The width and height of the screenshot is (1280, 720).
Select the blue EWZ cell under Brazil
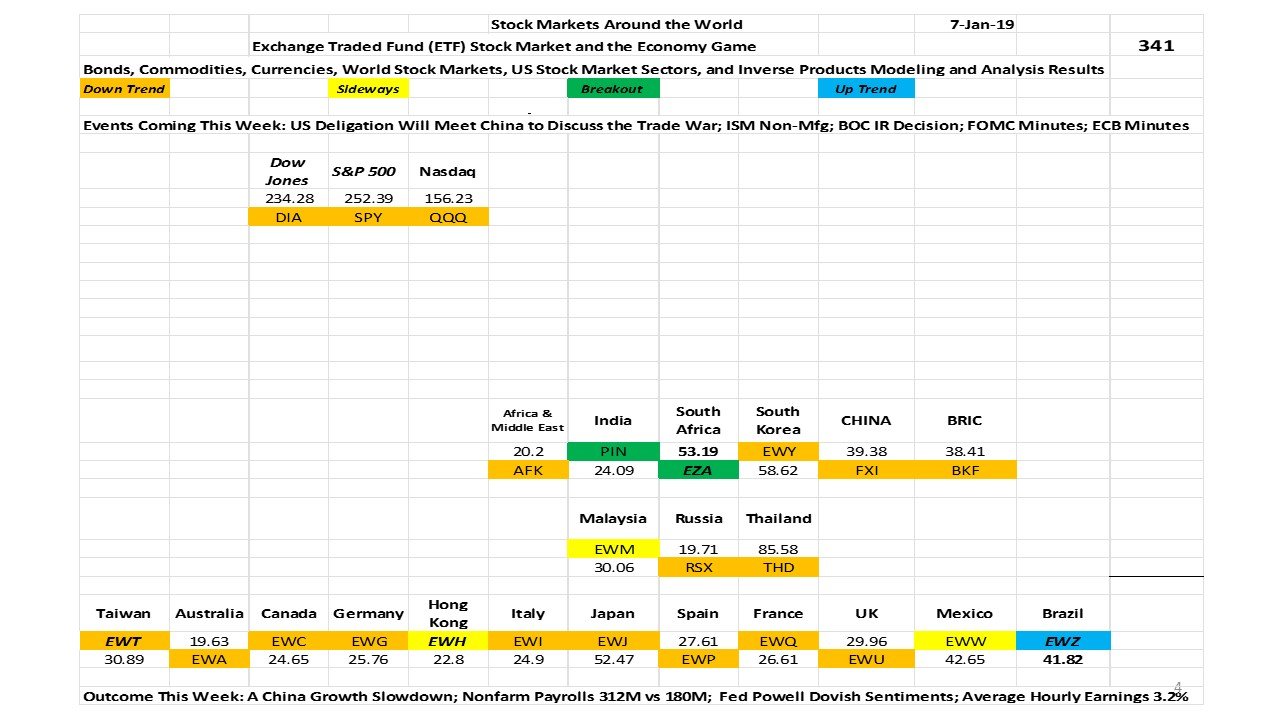[x=1063, y=641]
